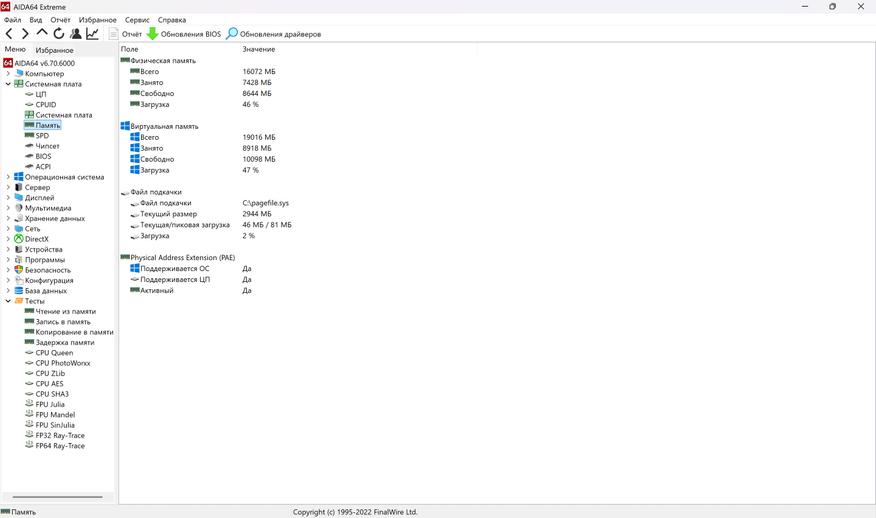
Task: Switch to the Меню sidebar tab
Action: (15, 49)
